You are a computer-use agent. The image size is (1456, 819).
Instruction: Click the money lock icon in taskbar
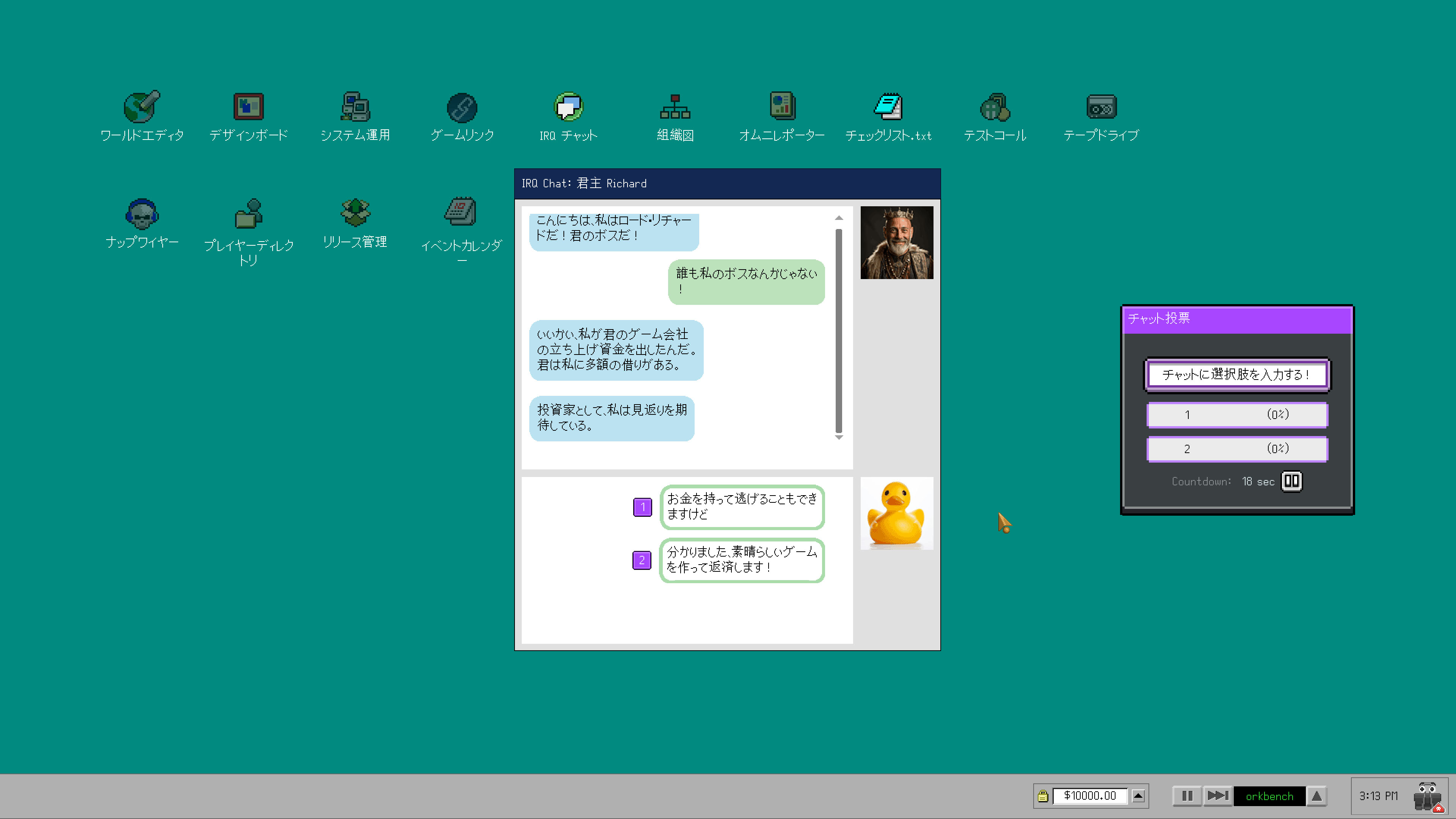click(x=1043, y=796)
